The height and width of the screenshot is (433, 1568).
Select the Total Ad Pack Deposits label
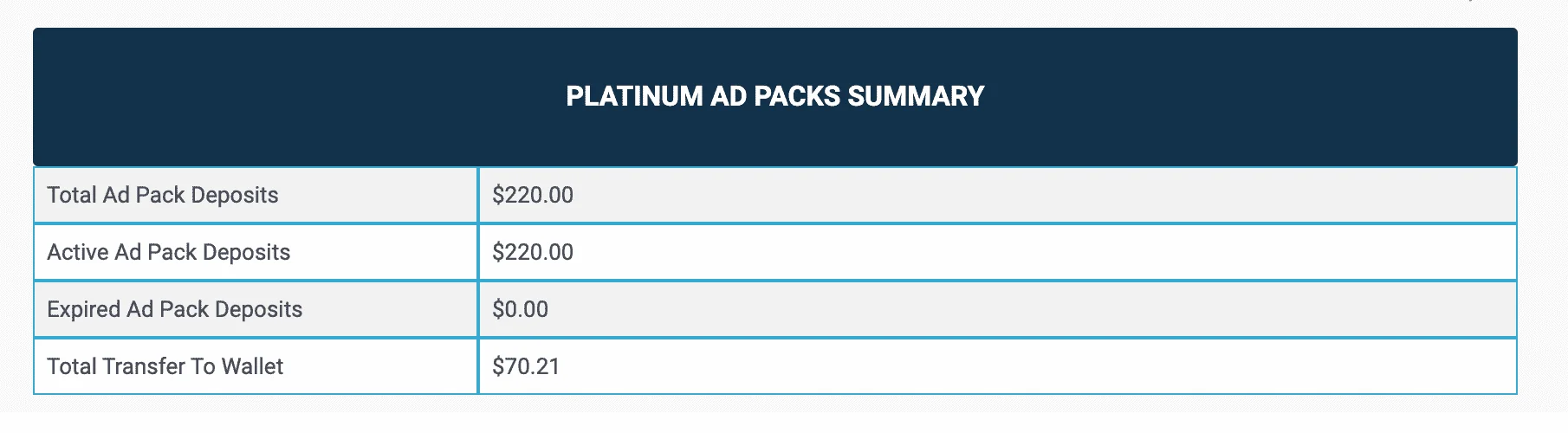tap(163, 195)
